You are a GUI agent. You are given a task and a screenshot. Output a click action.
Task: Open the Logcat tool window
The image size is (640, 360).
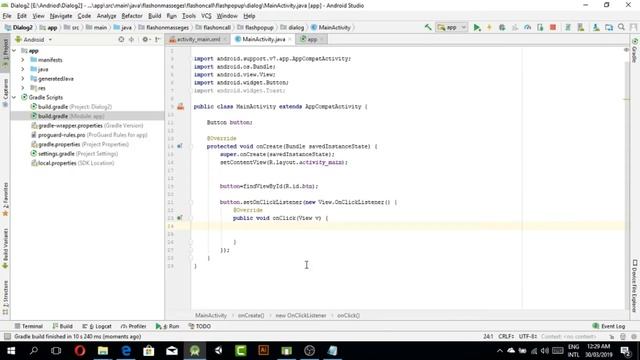[97, 327]
